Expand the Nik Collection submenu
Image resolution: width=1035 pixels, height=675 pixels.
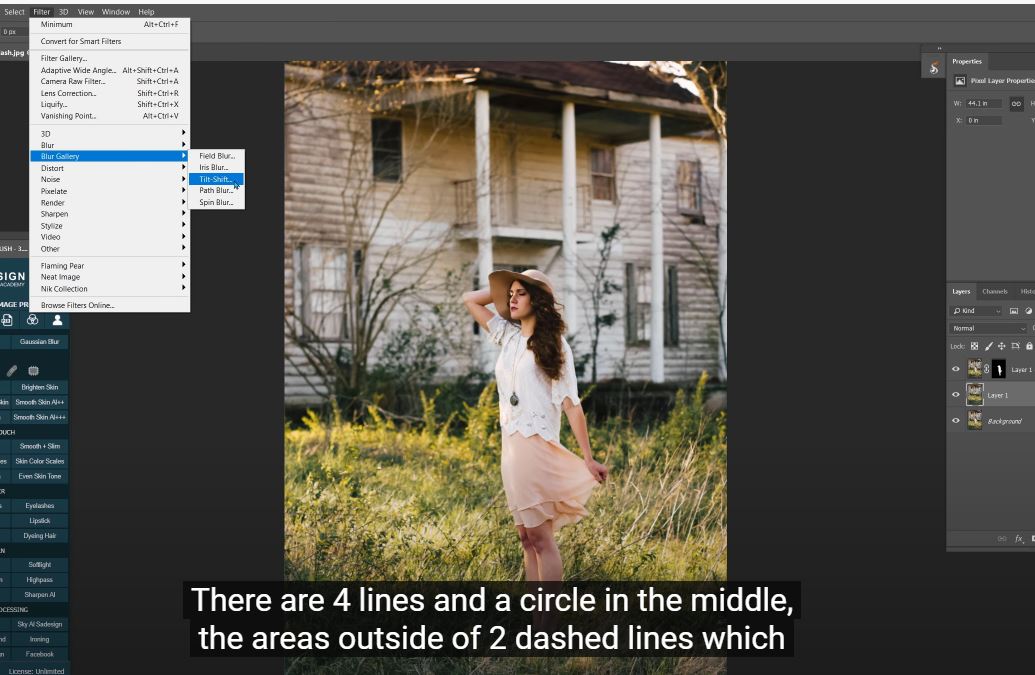pos(110,289)
